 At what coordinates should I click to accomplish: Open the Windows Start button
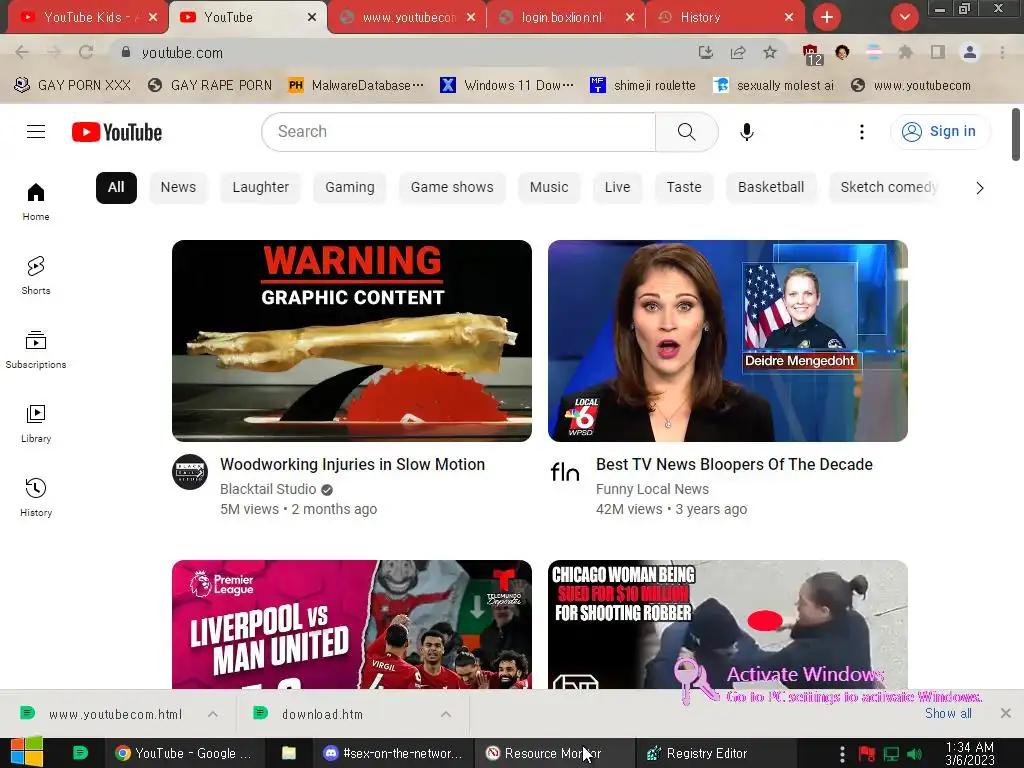pyautogui.click(x=26, y=752)
